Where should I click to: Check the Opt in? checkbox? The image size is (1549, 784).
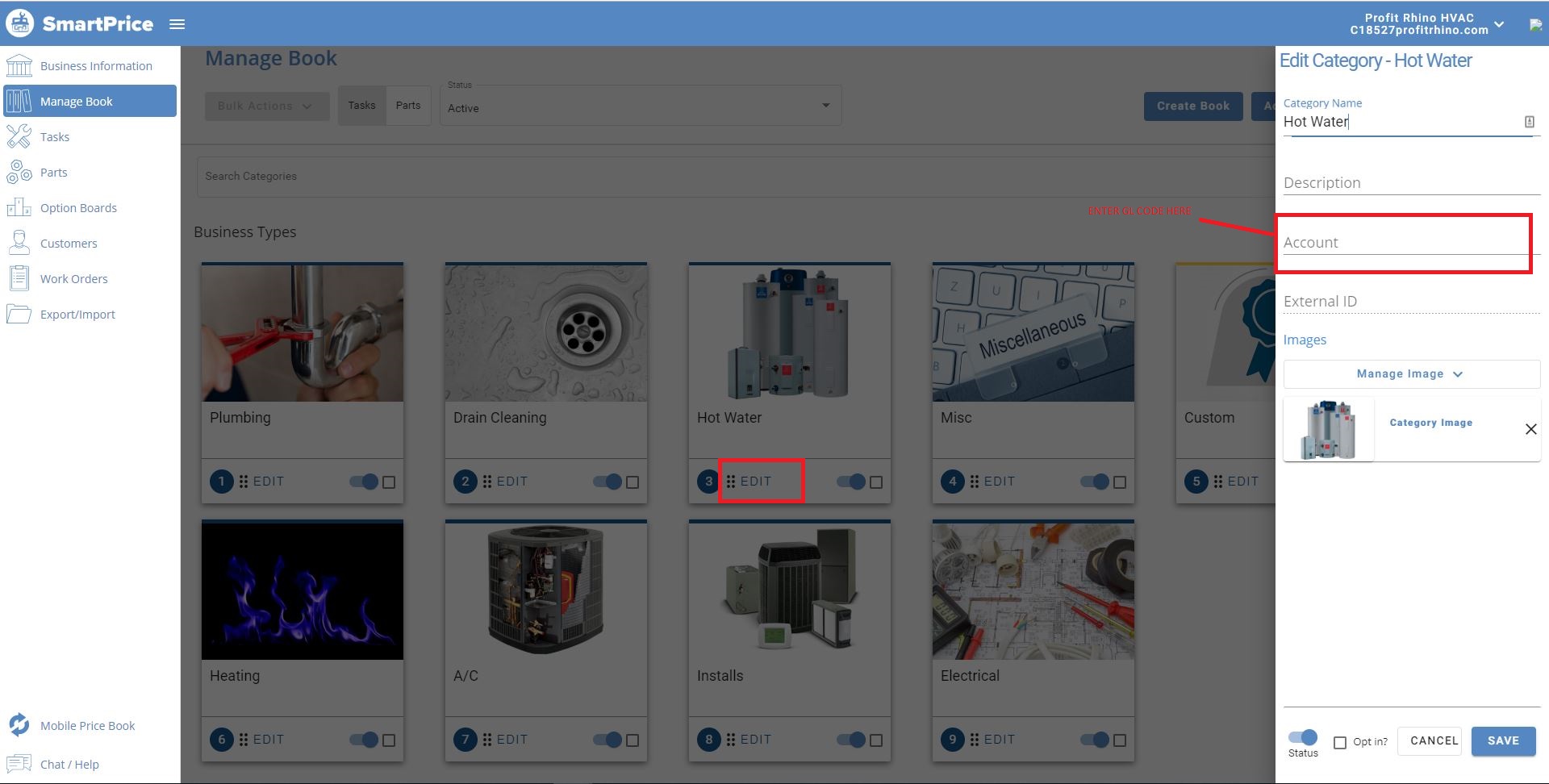pyautogui.click(x=1340, y=742)
